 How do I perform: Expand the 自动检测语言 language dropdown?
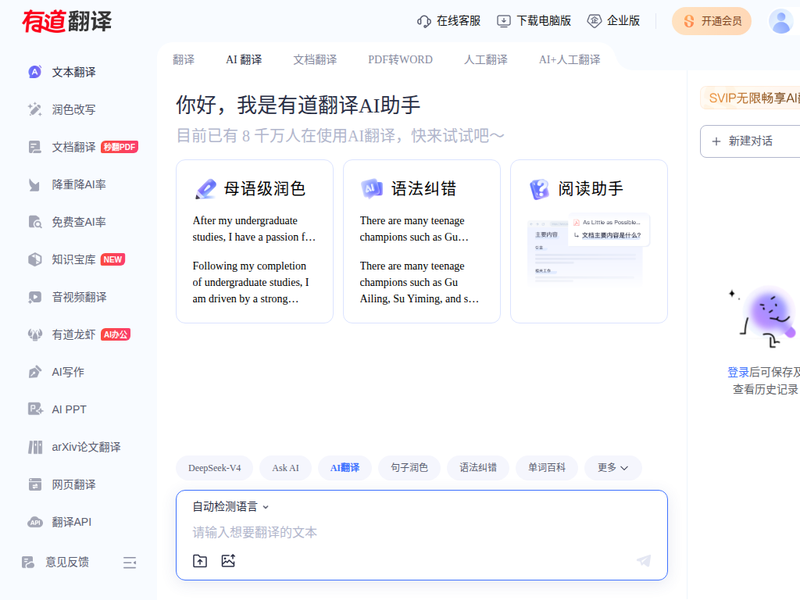click(x=231, y=507)
